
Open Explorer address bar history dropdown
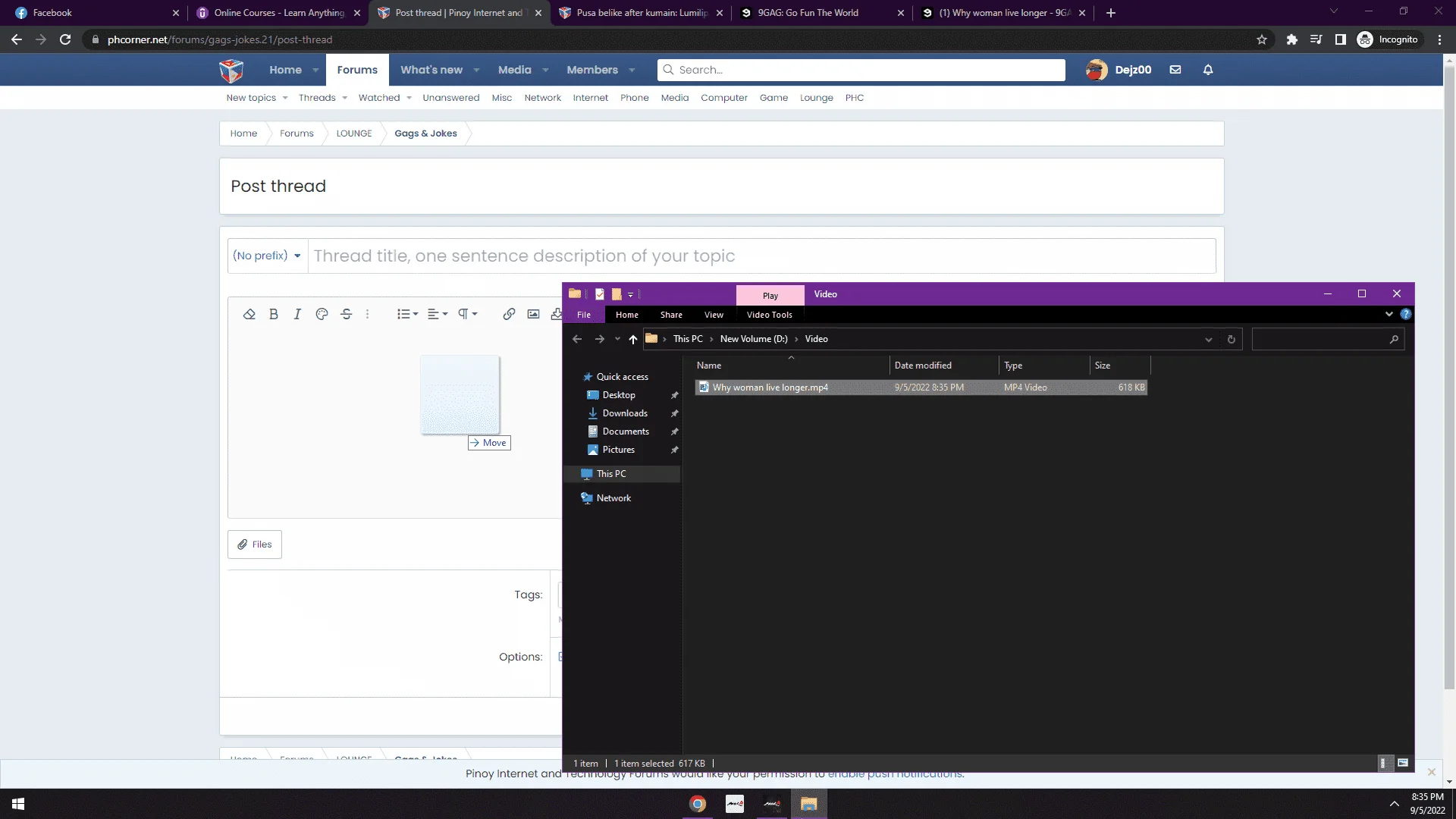(1209, 339)
